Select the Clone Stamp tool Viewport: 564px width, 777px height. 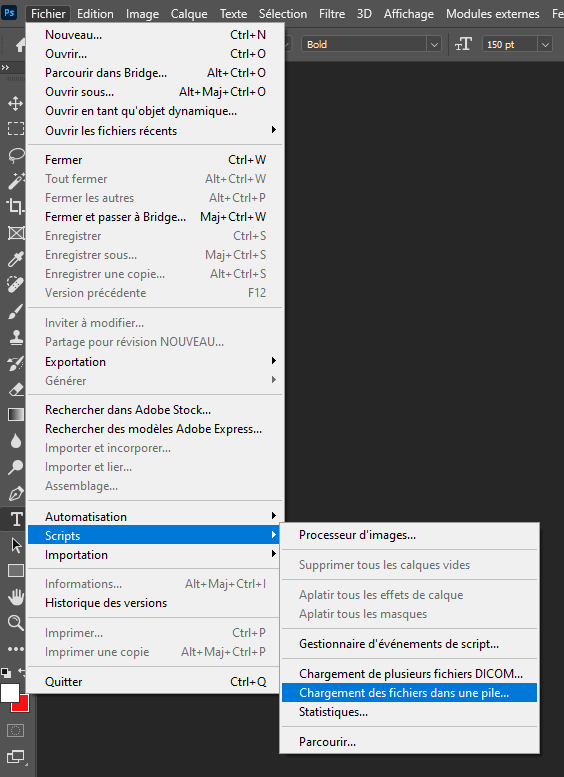(x=15, y=337)
